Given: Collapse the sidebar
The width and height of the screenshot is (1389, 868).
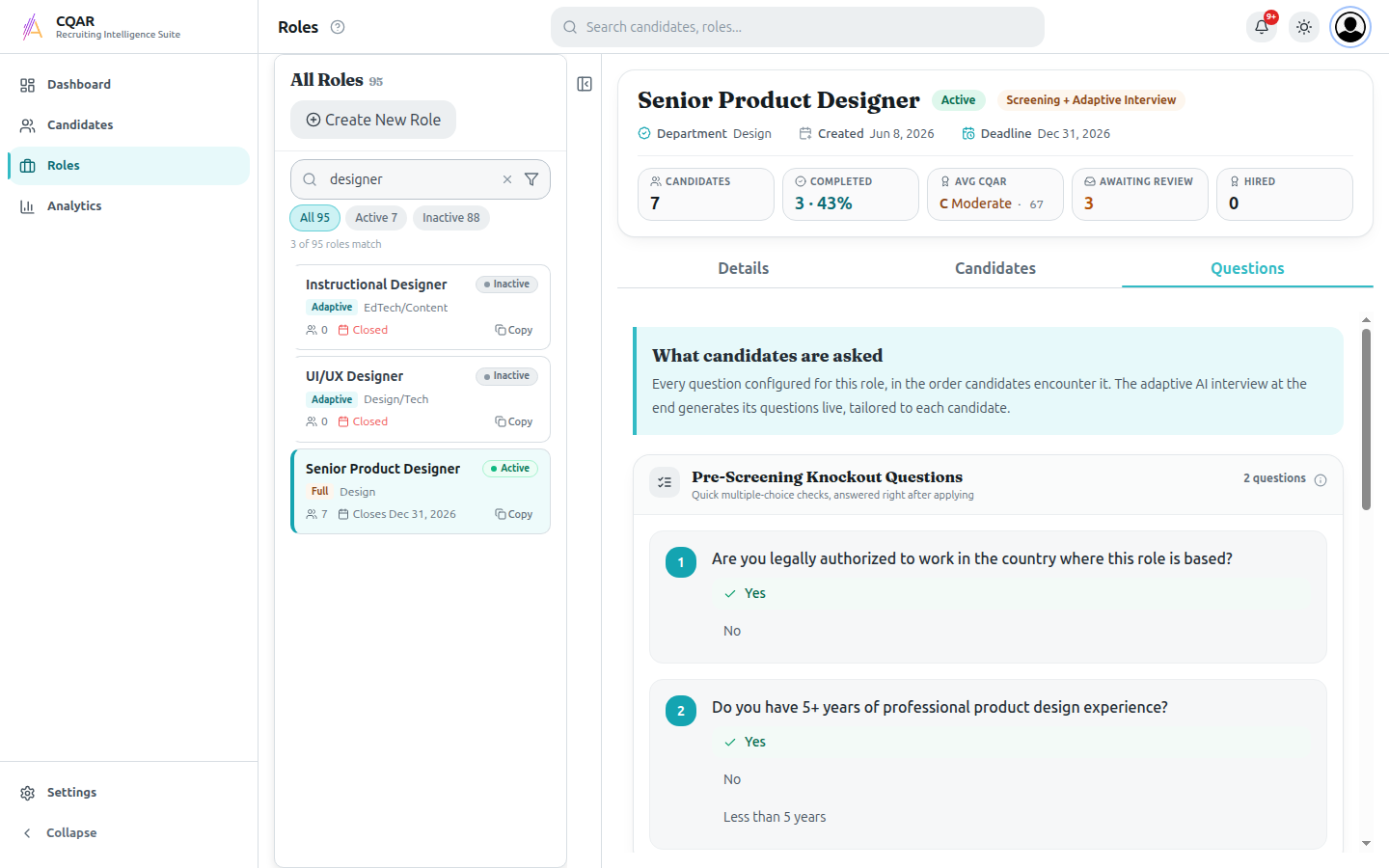Looking at the screenshot, I should click(128, 833).
